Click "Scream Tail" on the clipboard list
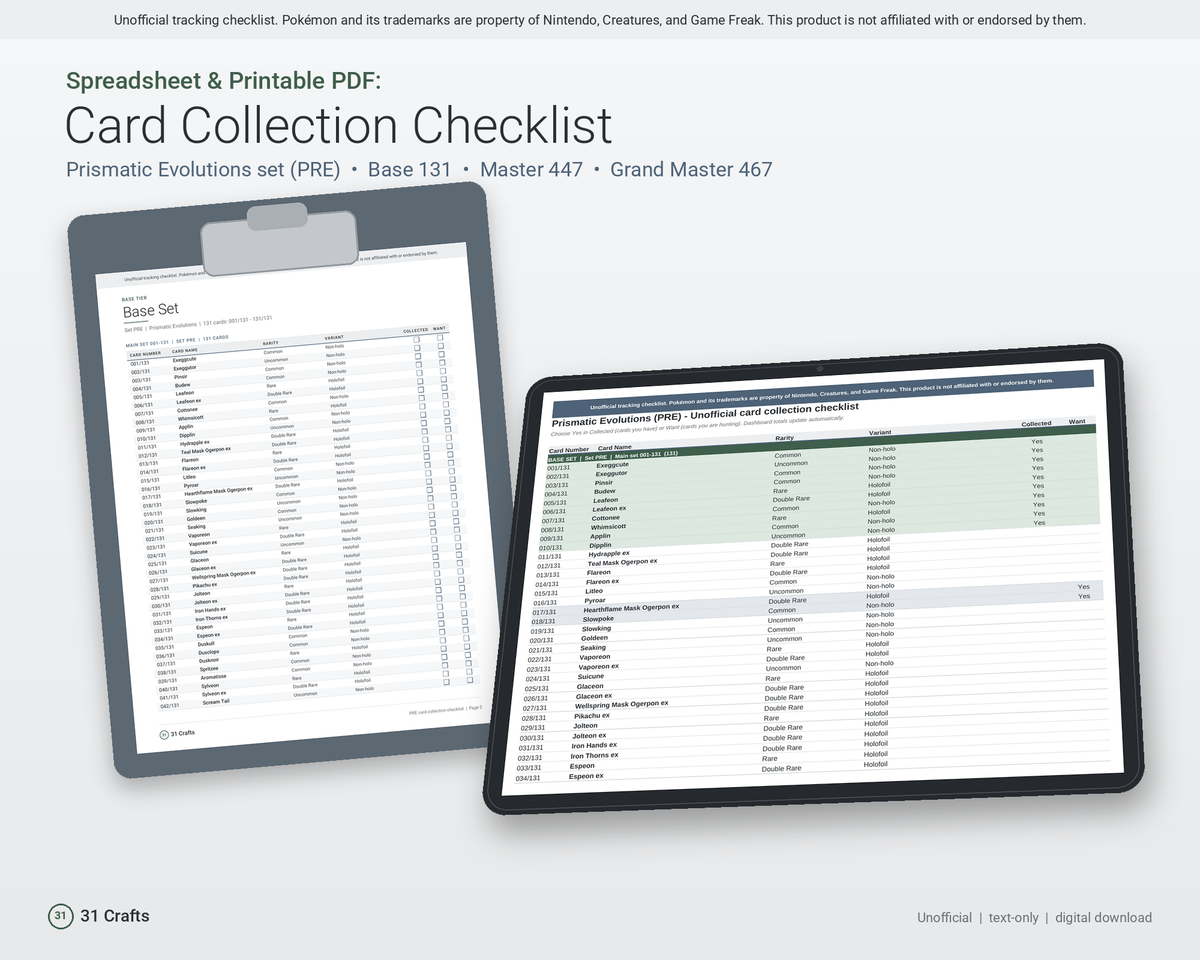 216,702
